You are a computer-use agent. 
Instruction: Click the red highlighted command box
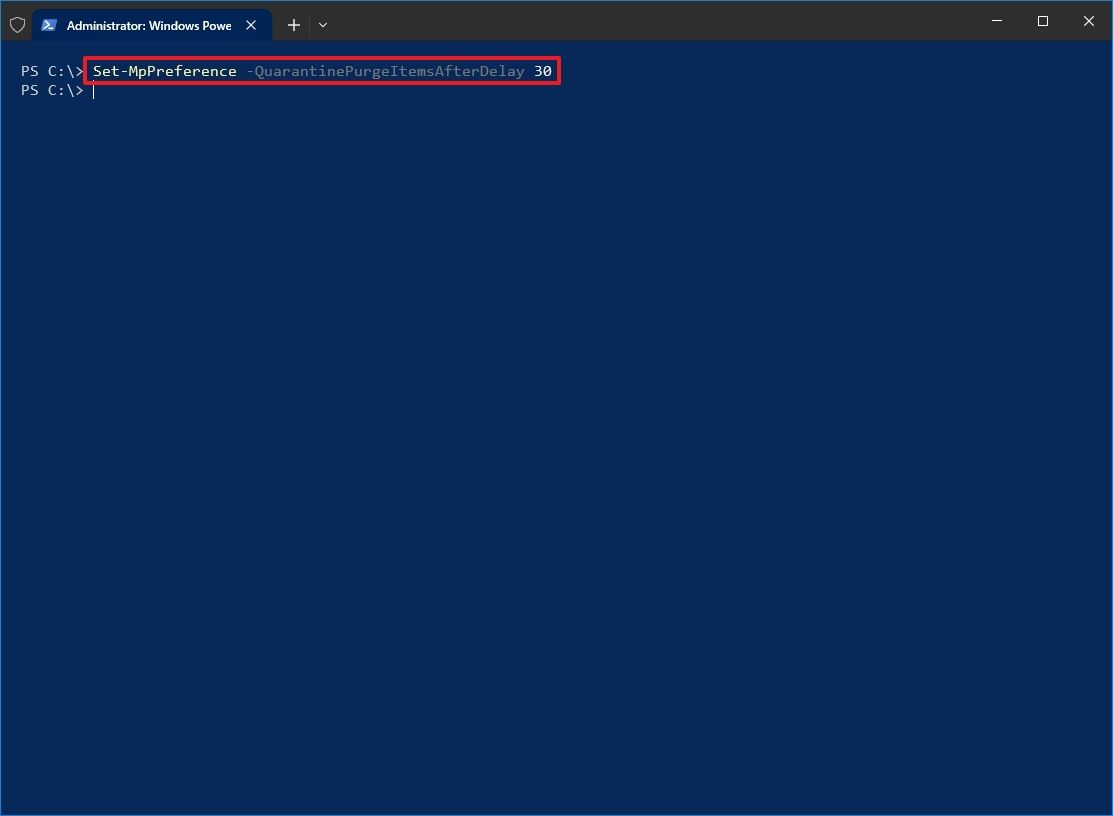click(322, 71)
